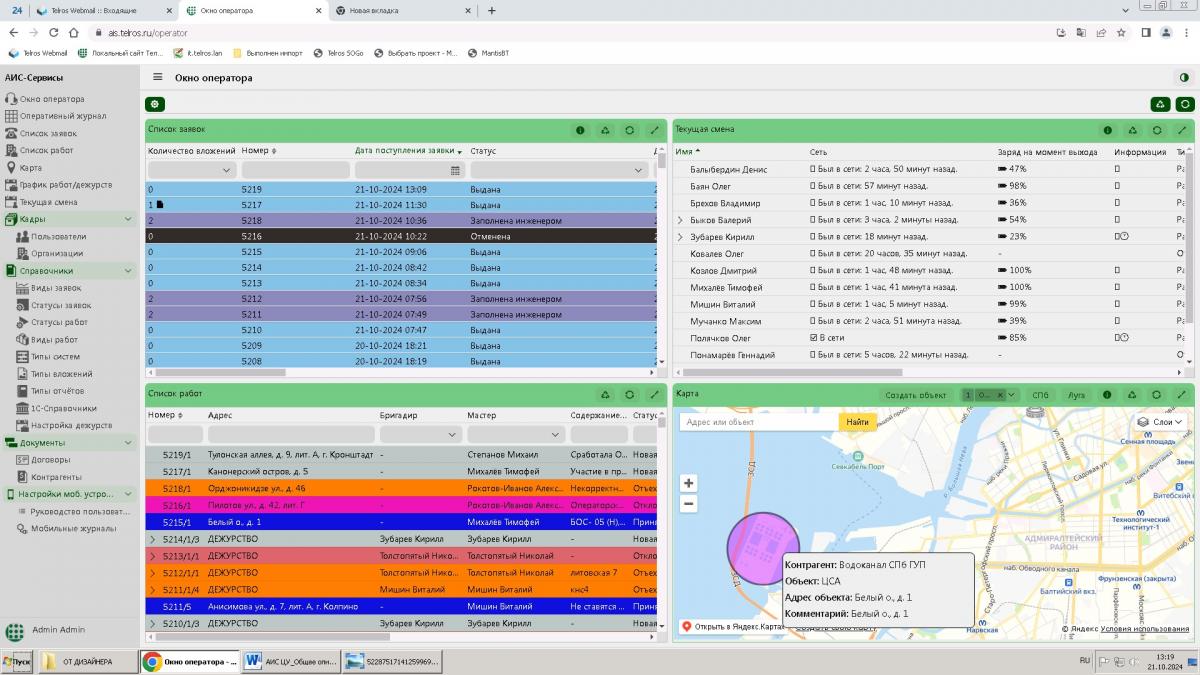Open Количество вложений filter dropdown
The width and height of the screenshot is (1200, 675).
225,170
